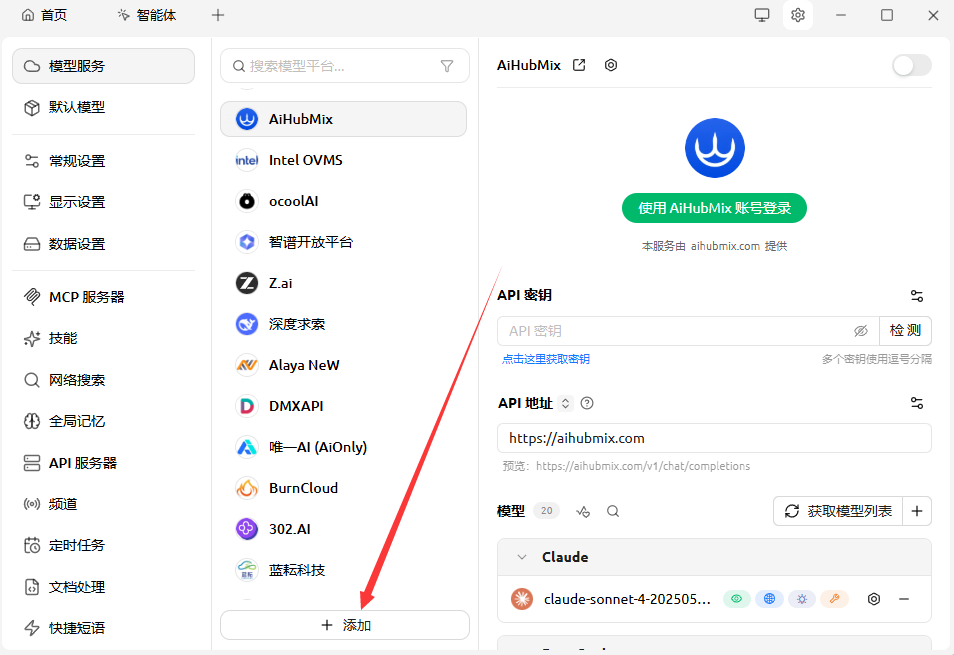The width and height of the screenshot is (954, 655).
Task: Search models with magnifier icon
Action: pos(613,511)
